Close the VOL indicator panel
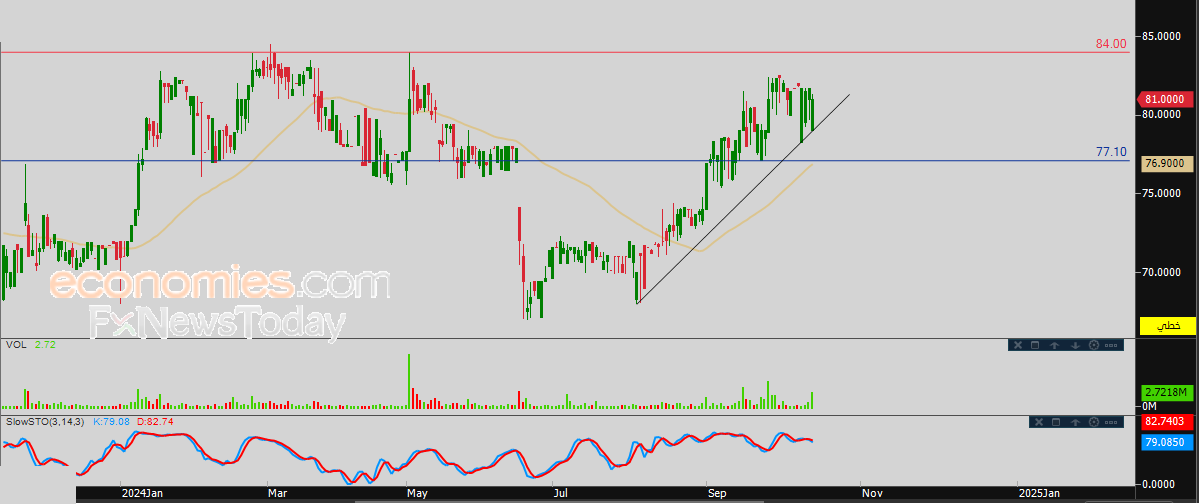 point(1017,345)
